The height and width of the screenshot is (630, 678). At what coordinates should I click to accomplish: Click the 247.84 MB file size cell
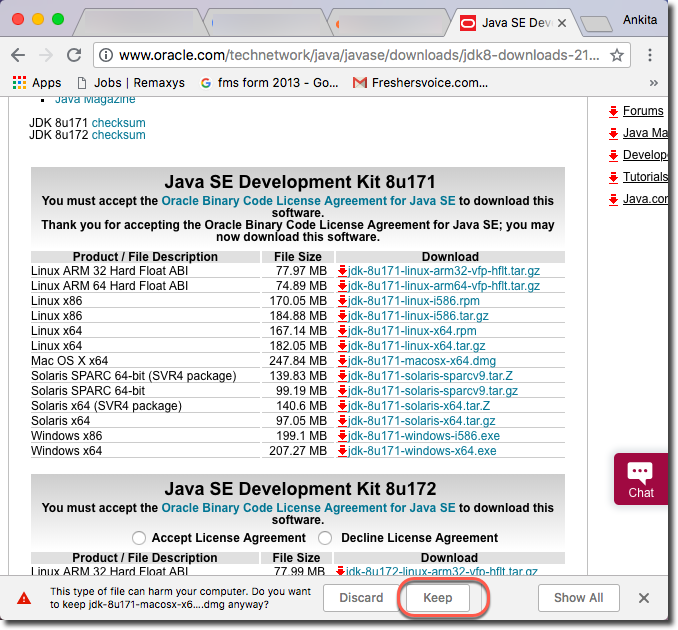pyautogui.click(x=298, y=361)
